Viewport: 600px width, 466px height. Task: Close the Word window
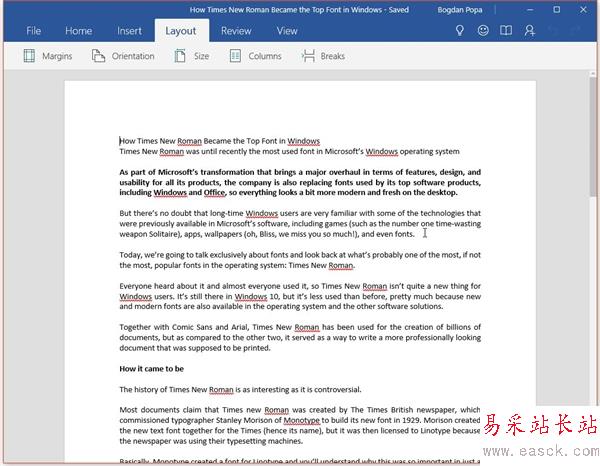583,10
